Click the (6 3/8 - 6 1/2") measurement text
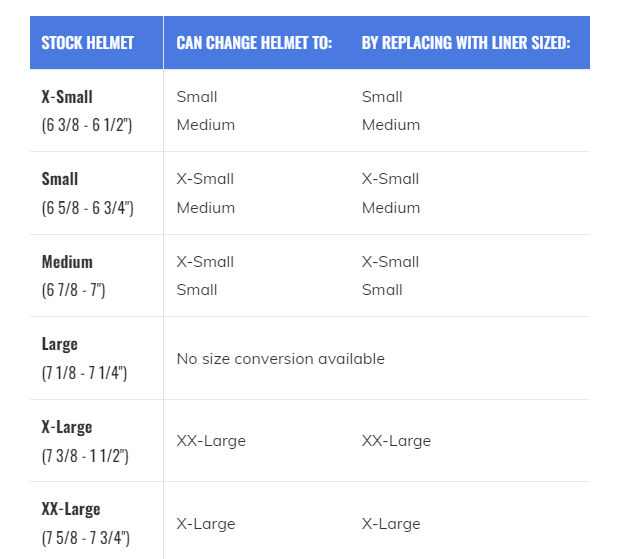Viewport: 617px width, 559px height. point(87,125)
